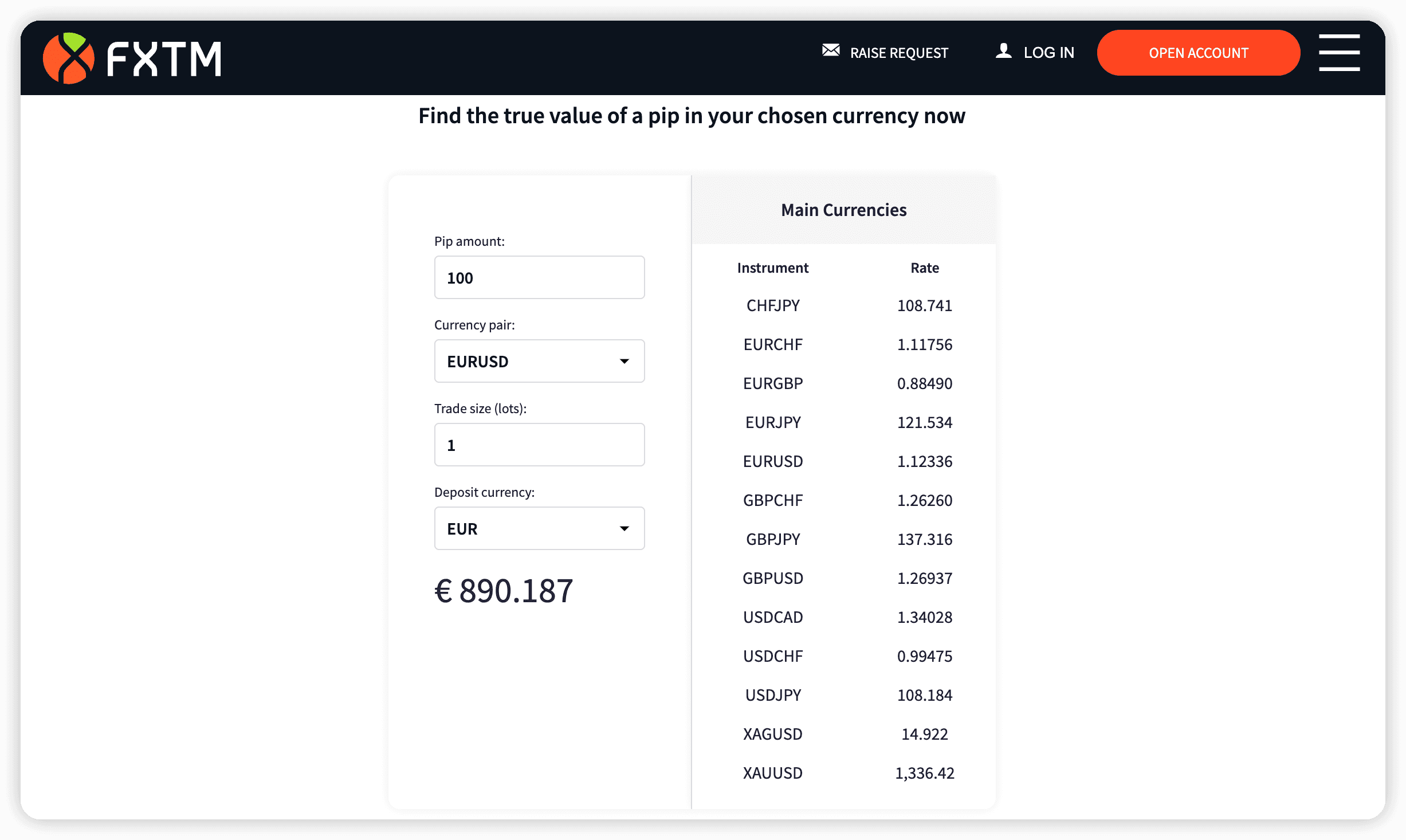Viewport: 1406px width, 840px height.
Task: Open the hamburger menu
Action: tap(1339, 52)
